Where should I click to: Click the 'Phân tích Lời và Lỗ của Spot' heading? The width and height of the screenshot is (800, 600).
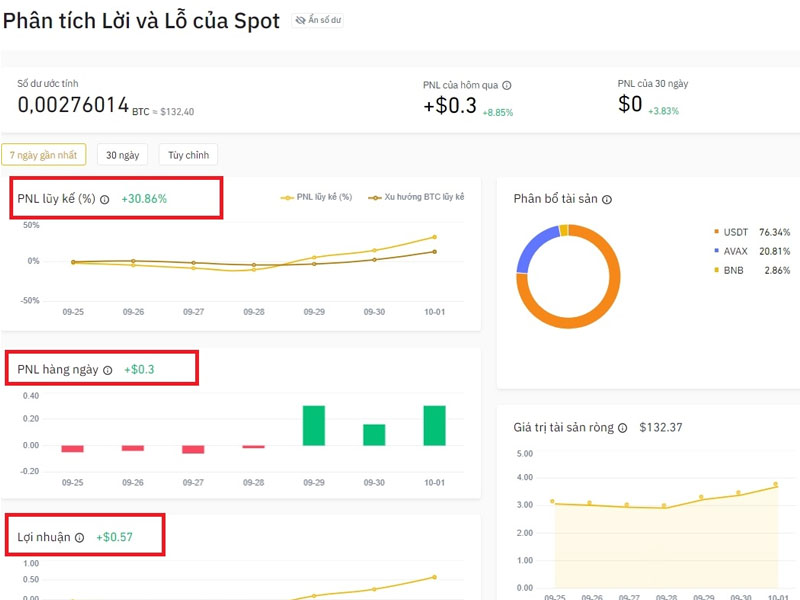click(141, 21)
